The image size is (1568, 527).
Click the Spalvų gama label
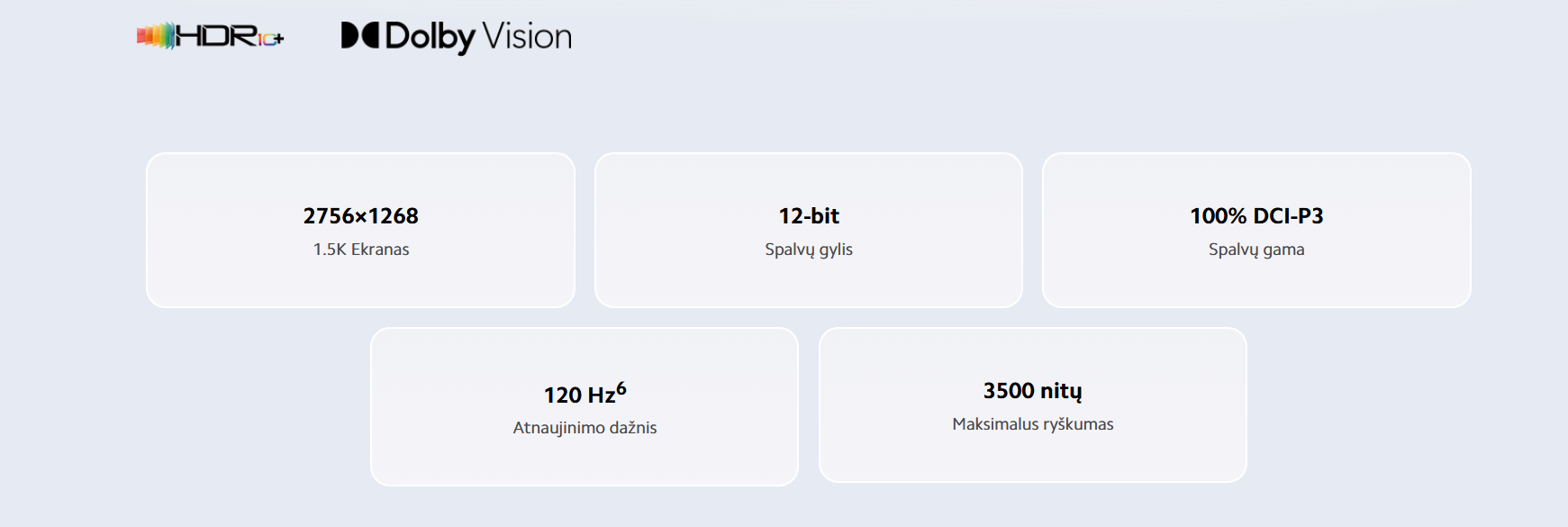coord(1256,250)
